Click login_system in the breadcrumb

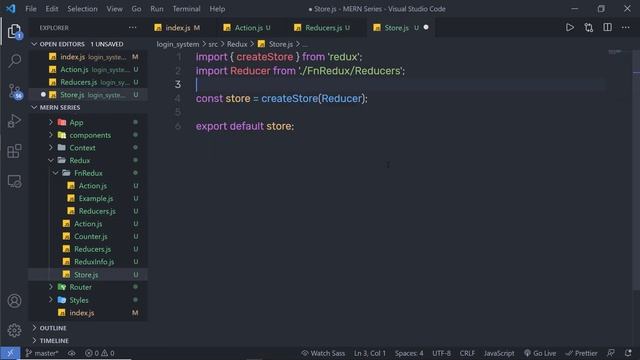pyautogui.click(x=178, y=44)
